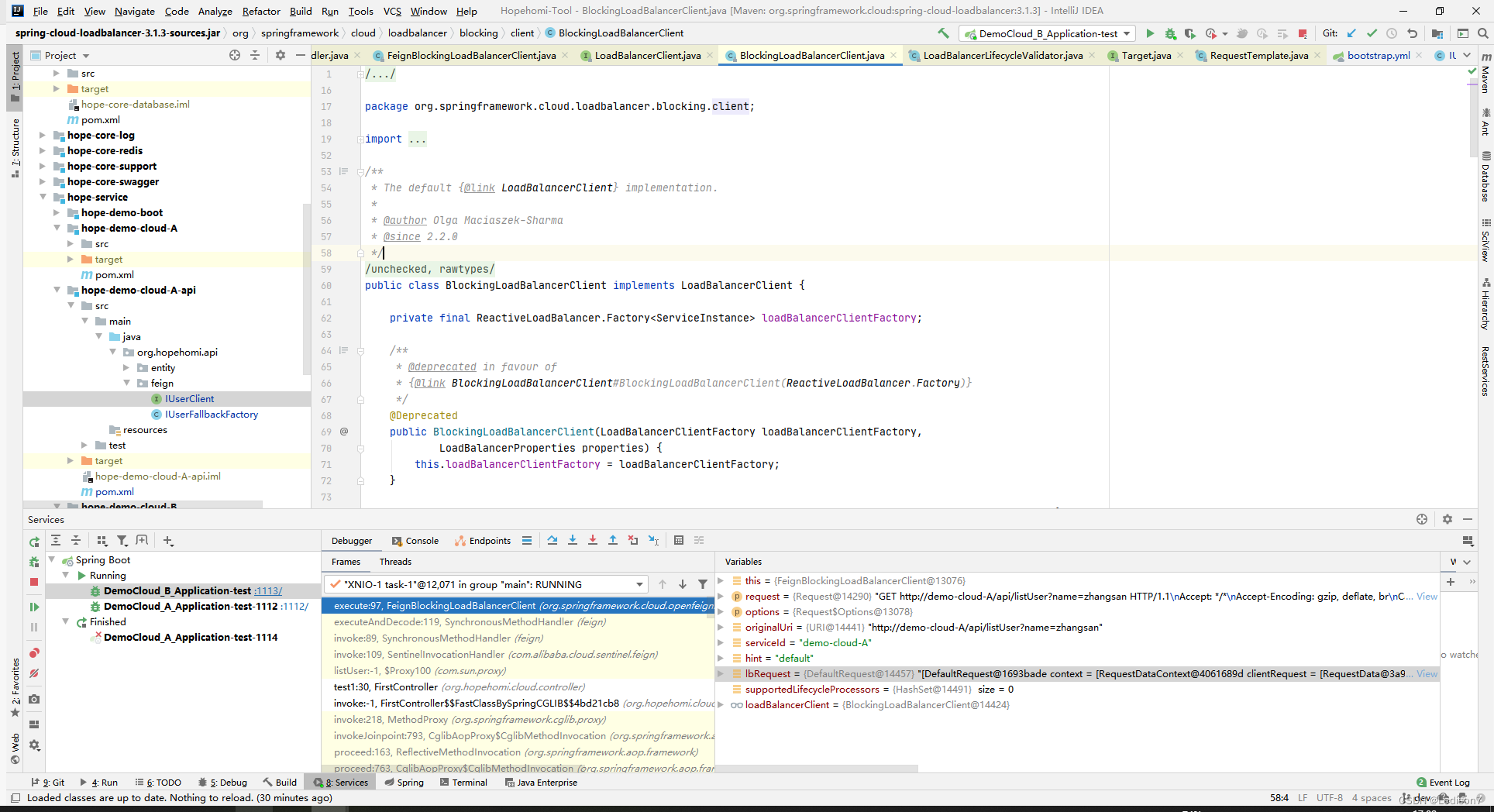Close the Target.java editor tab
The height and width of the screenshot is (812, 1494).
(x=1180, y=55)
